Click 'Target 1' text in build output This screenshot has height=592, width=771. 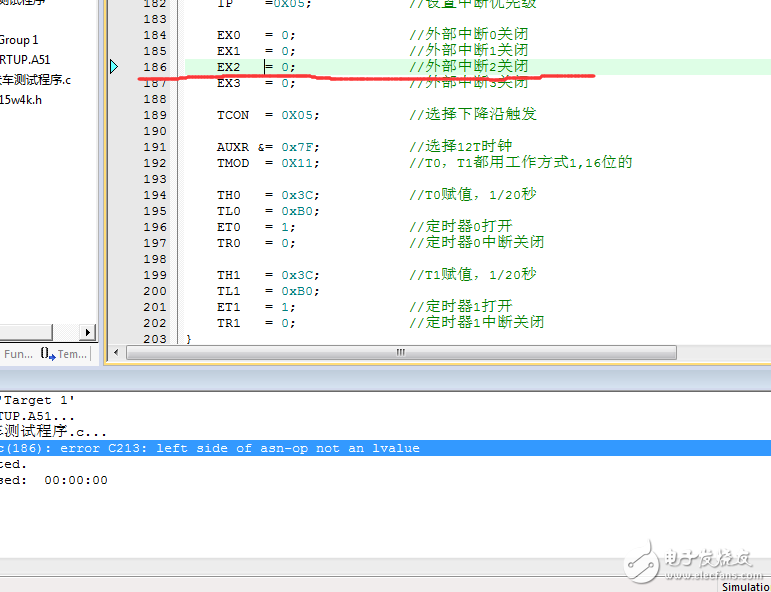[x=37, y=401]
